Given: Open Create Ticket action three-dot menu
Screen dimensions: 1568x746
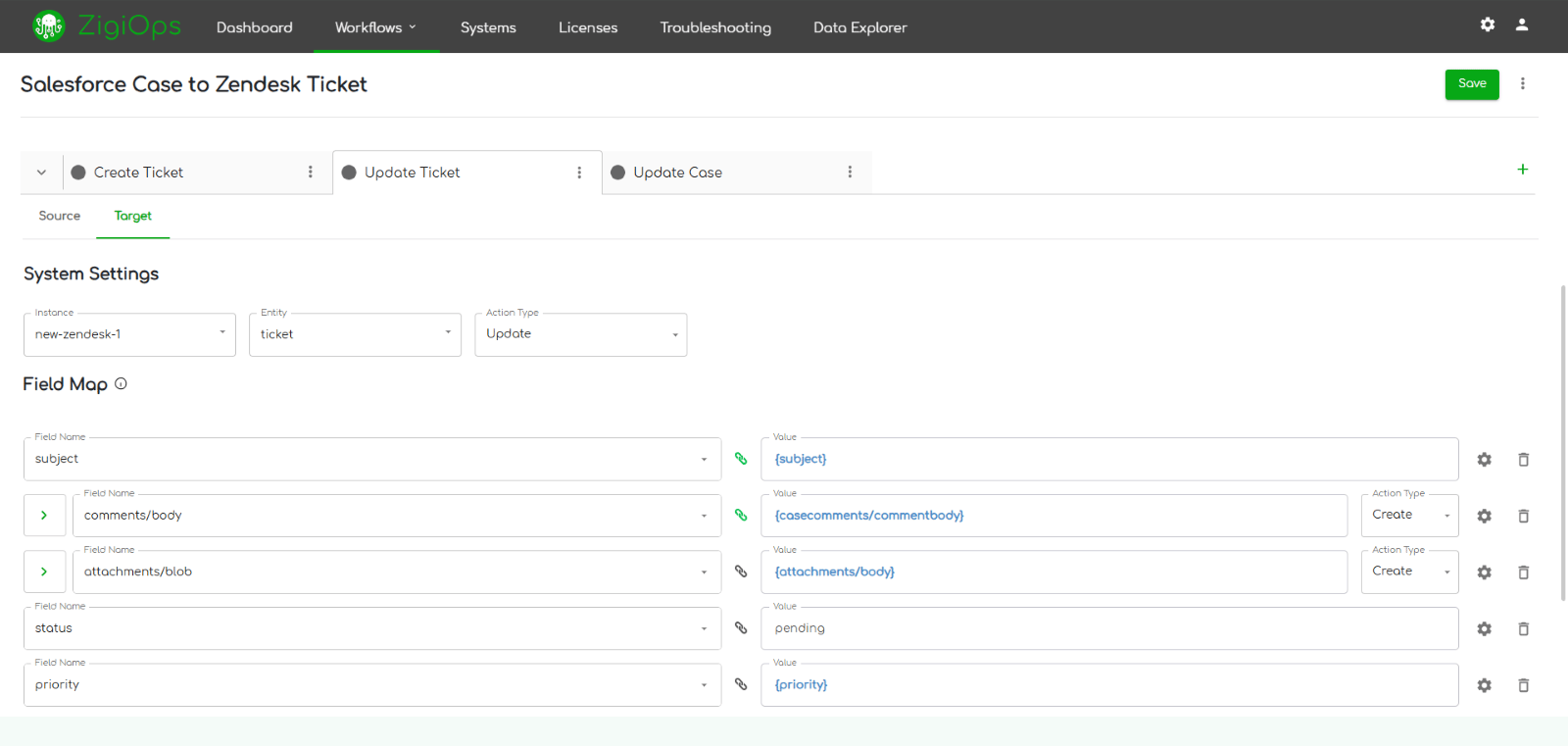Looking at the screenshot, I should tap(311, 172).
